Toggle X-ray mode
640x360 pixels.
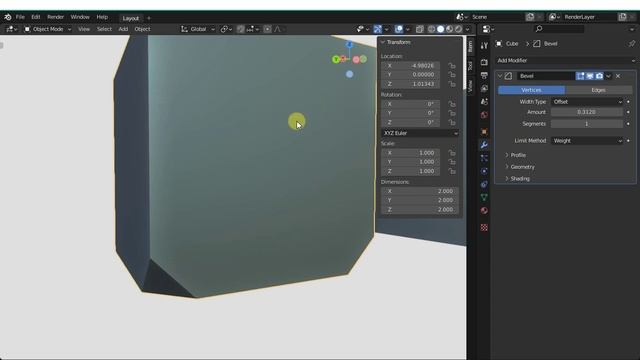[420, 29]
